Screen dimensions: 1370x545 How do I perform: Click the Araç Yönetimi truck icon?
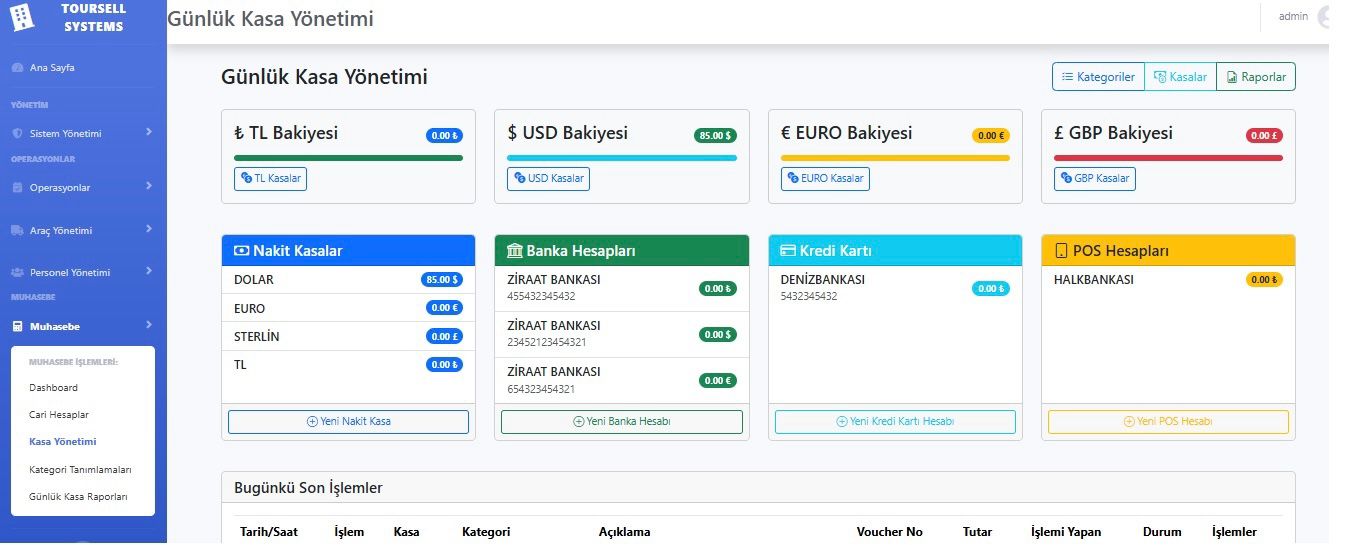[x=17, y=231]
